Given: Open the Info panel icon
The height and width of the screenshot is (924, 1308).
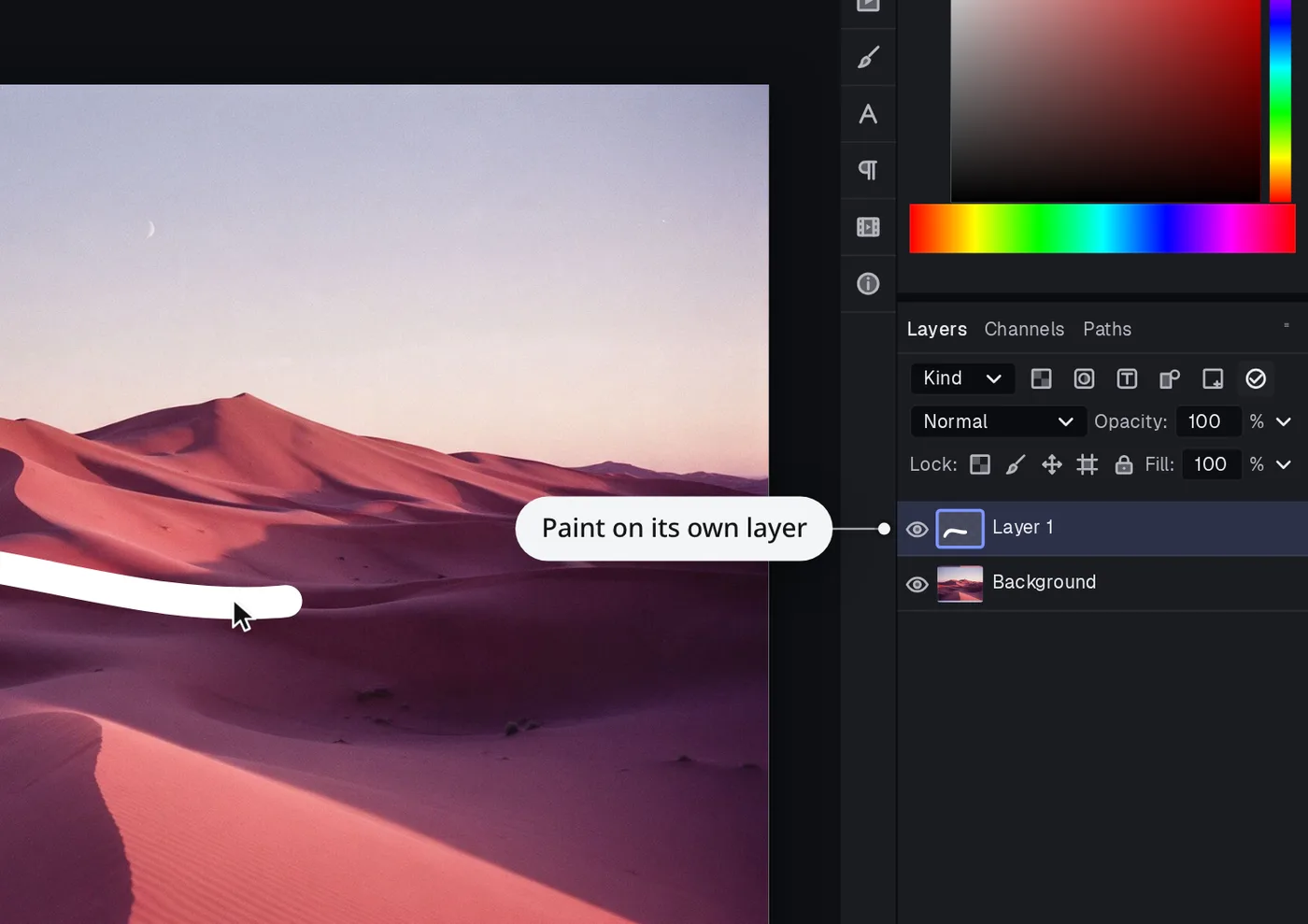Looking at the screenshot, I should click(x=868, y=283).
